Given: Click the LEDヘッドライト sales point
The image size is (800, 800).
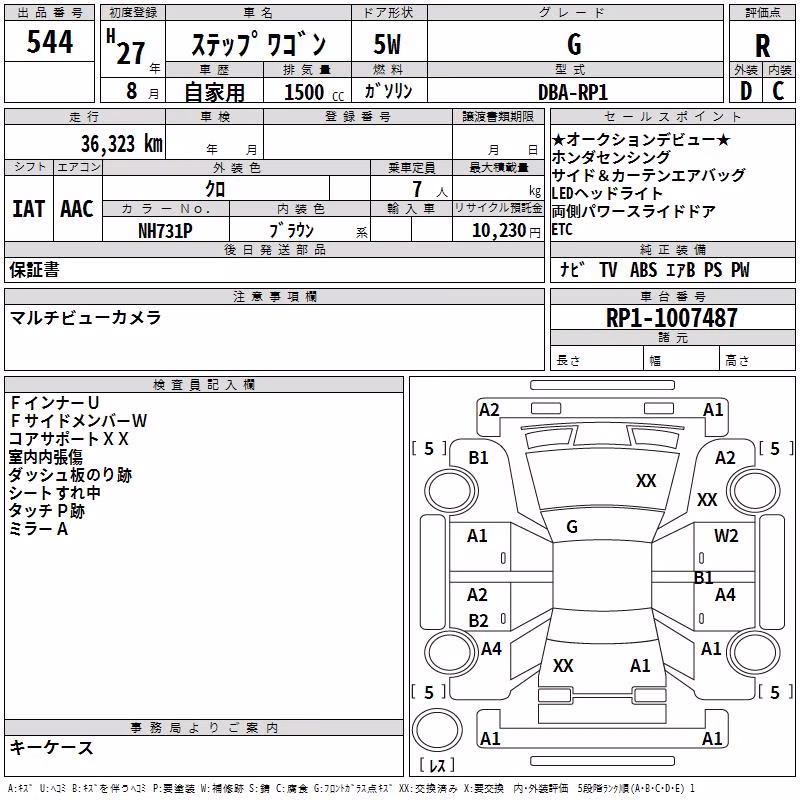Looking at the screenshot, I should pyautogui.click(x=607, y=193).
